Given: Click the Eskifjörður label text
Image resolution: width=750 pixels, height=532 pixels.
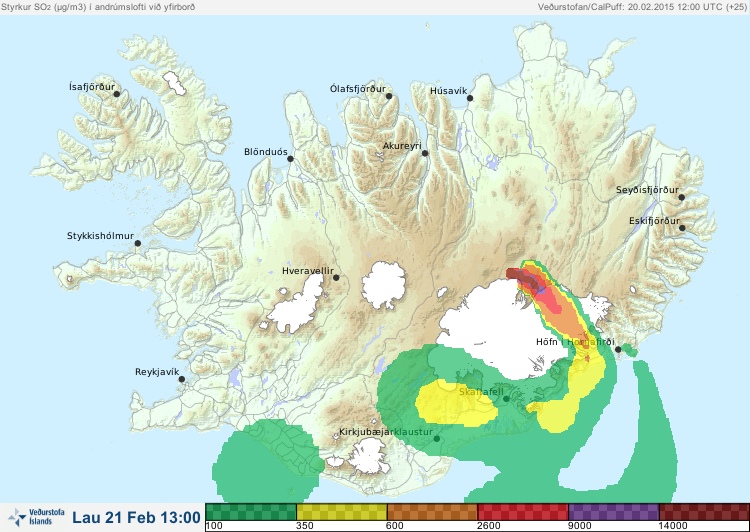Looking at the screenshot, I should (x=654, y=221).
